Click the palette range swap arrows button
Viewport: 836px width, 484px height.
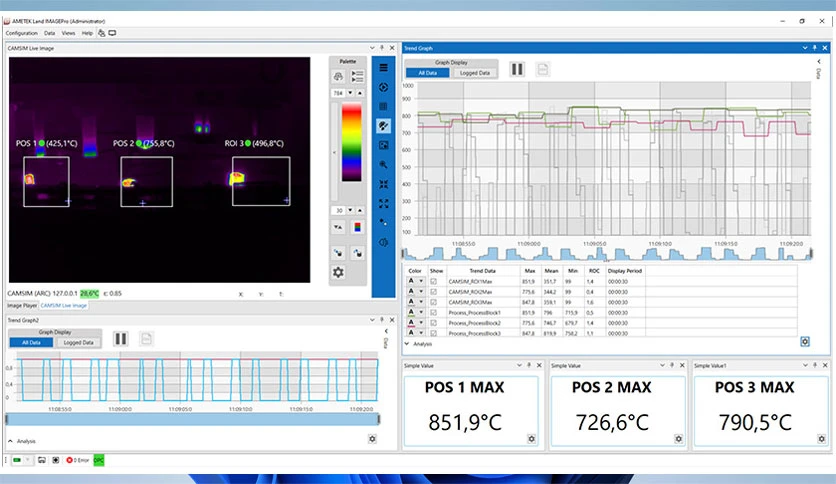coord(338,228)
